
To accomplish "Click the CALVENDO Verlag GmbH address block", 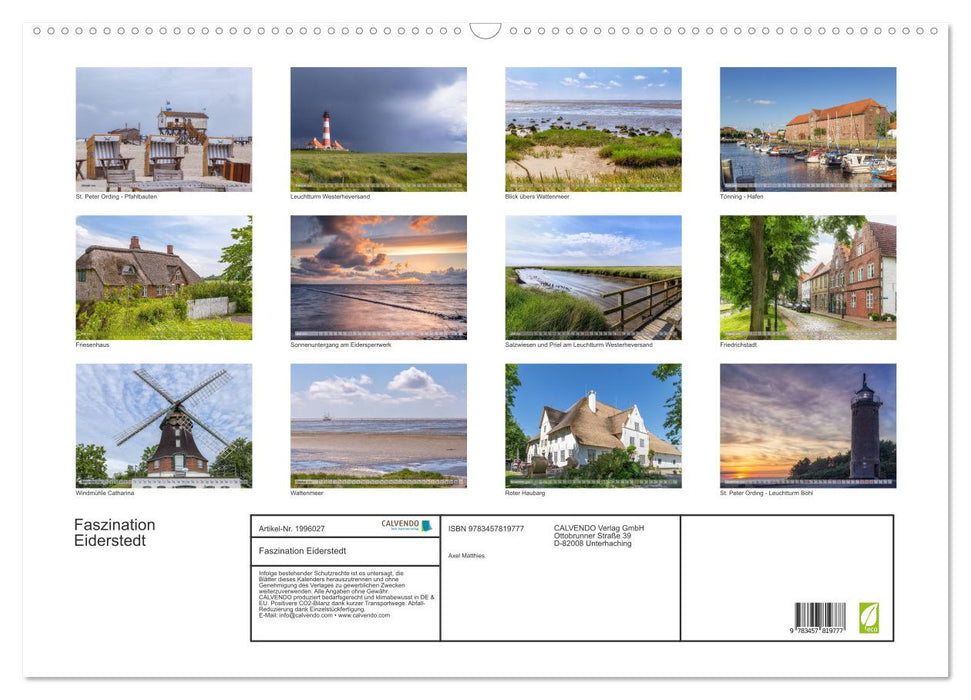I will point(600,534).
